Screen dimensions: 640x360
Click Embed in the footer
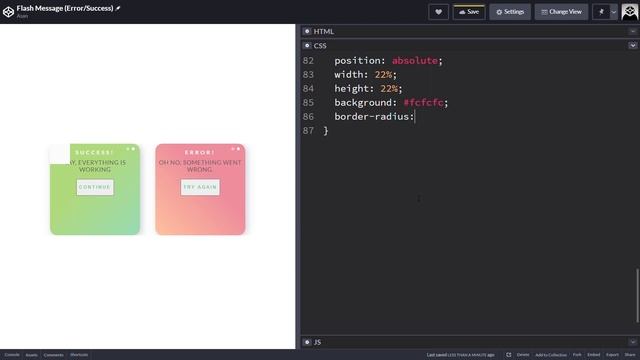(593, 355)
